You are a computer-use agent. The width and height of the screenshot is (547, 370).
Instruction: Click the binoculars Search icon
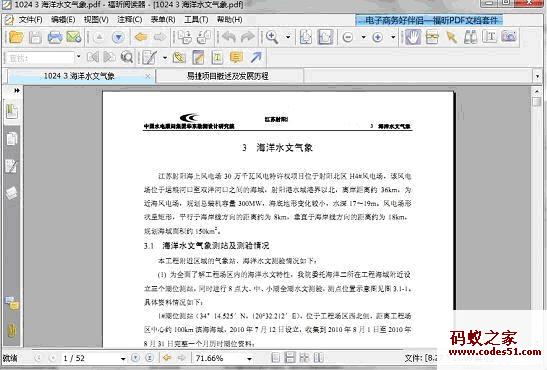470,37
